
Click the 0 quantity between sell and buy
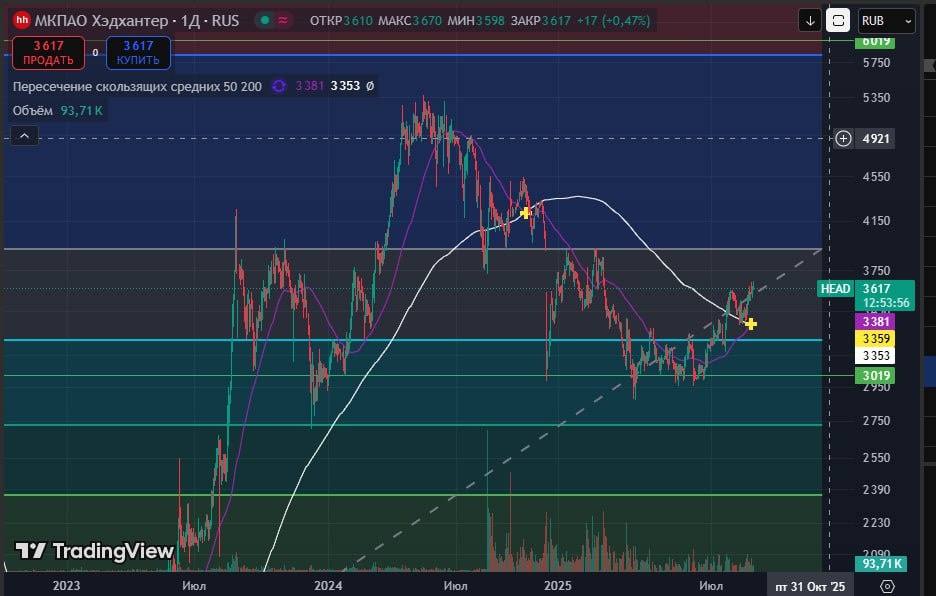tap(96, 53)
